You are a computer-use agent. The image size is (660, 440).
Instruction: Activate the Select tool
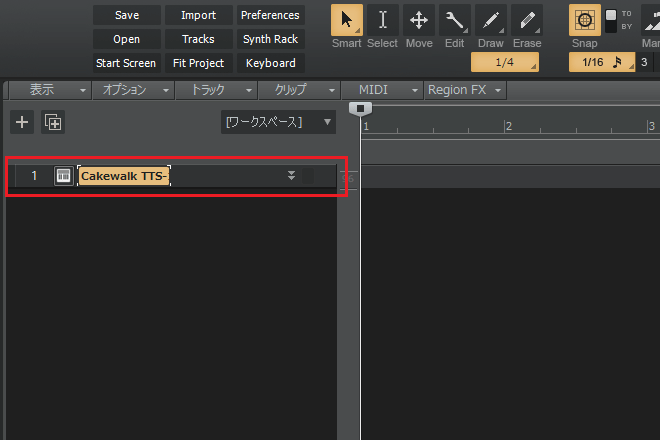tap(382, 21)
